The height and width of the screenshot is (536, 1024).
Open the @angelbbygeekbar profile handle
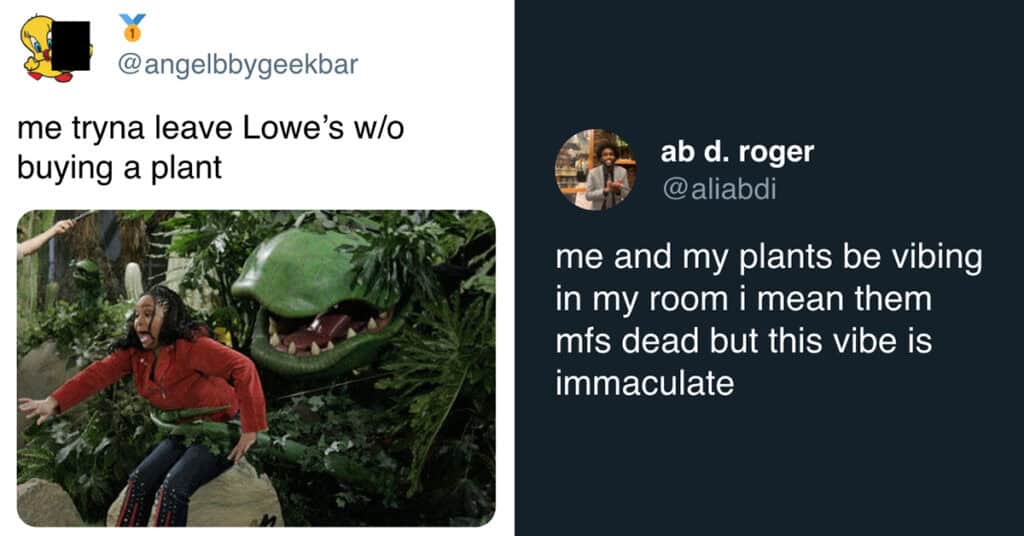pyautogui.click(x=238, y=64)
